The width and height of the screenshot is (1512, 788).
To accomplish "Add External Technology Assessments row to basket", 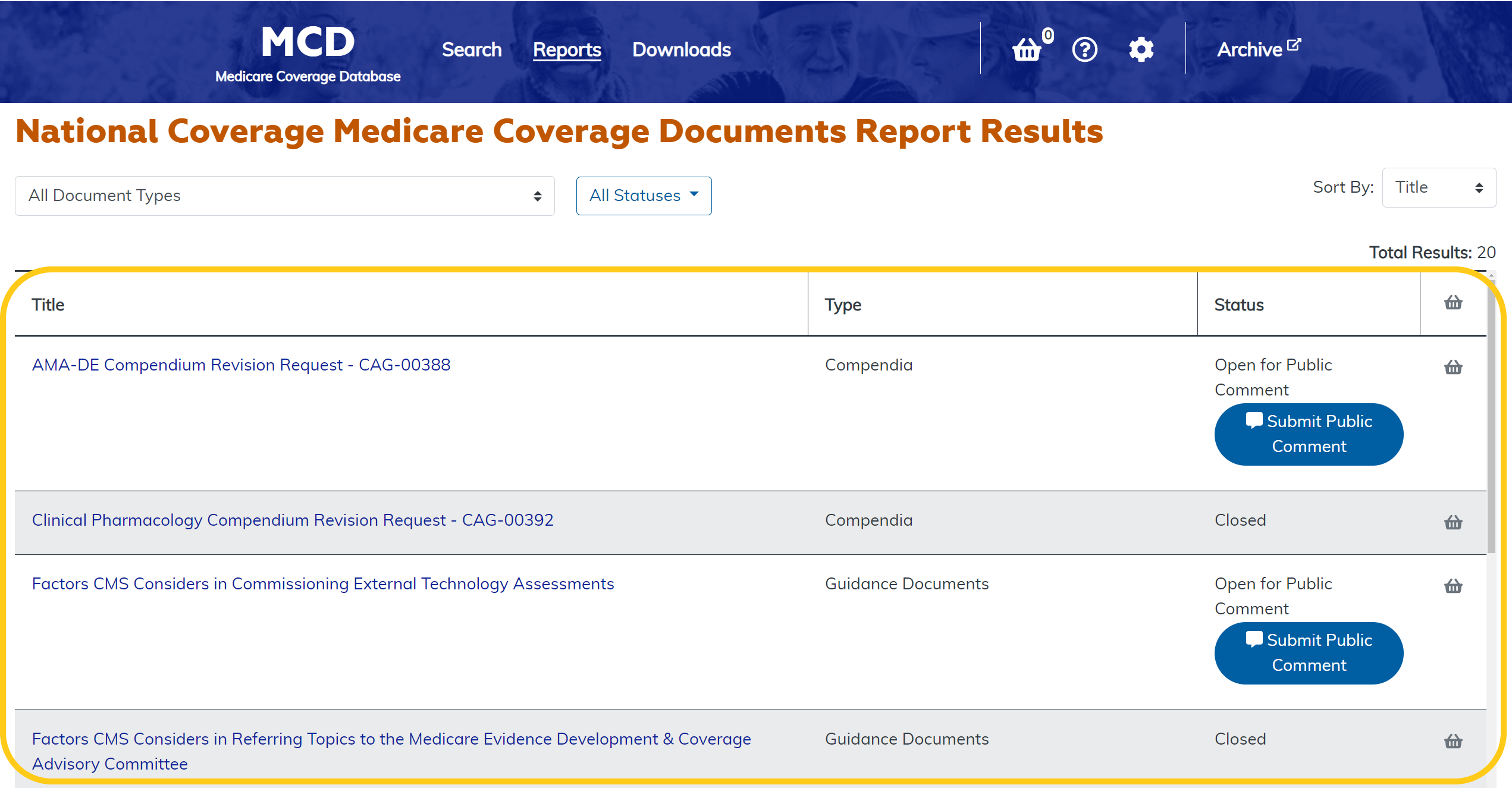I will tap(1453, 586).
